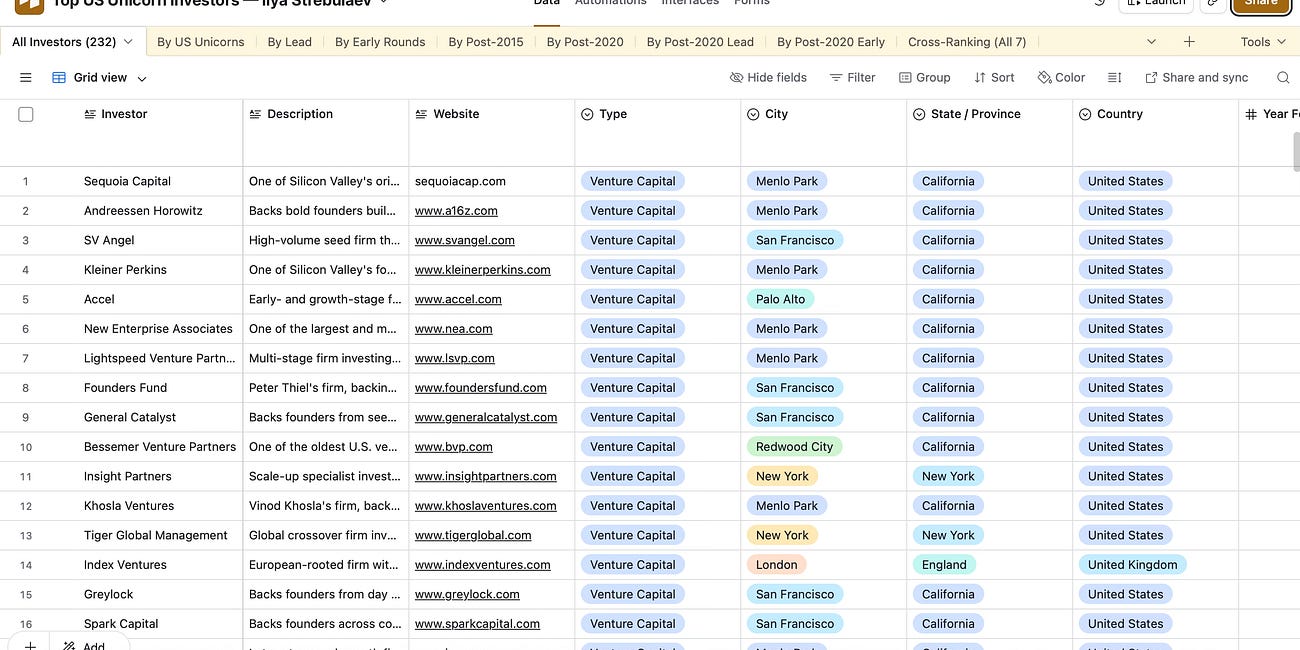Switch to By Post-2020 tab
This screenshot has height=650, width=1300.
585,42
